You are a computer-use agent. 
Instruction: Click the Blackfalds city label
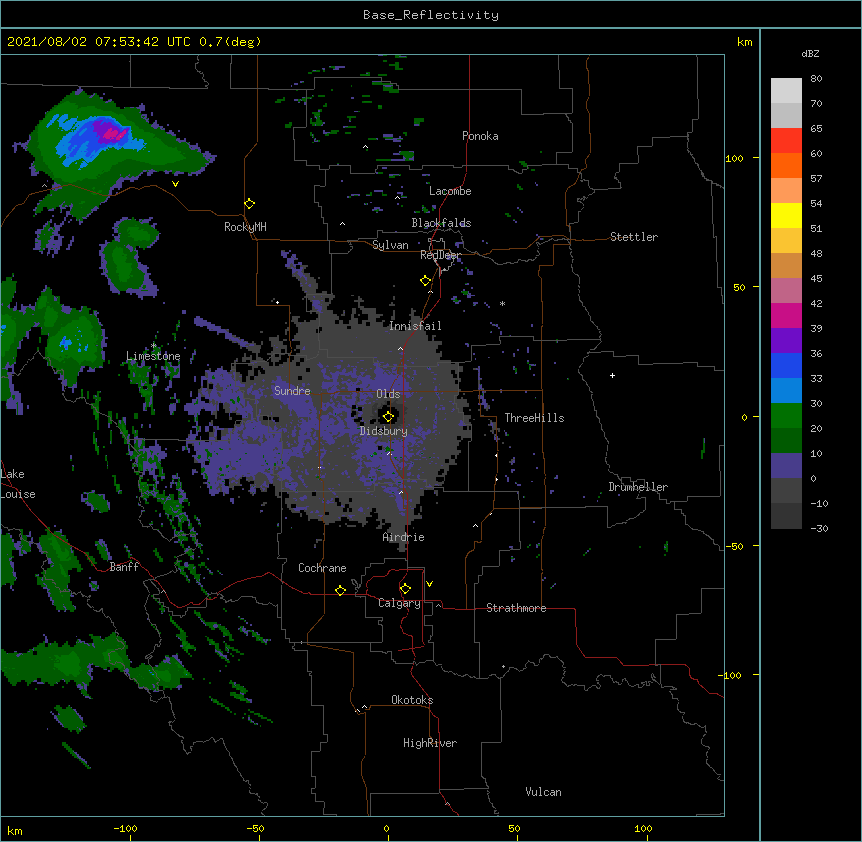click(441, 223)
